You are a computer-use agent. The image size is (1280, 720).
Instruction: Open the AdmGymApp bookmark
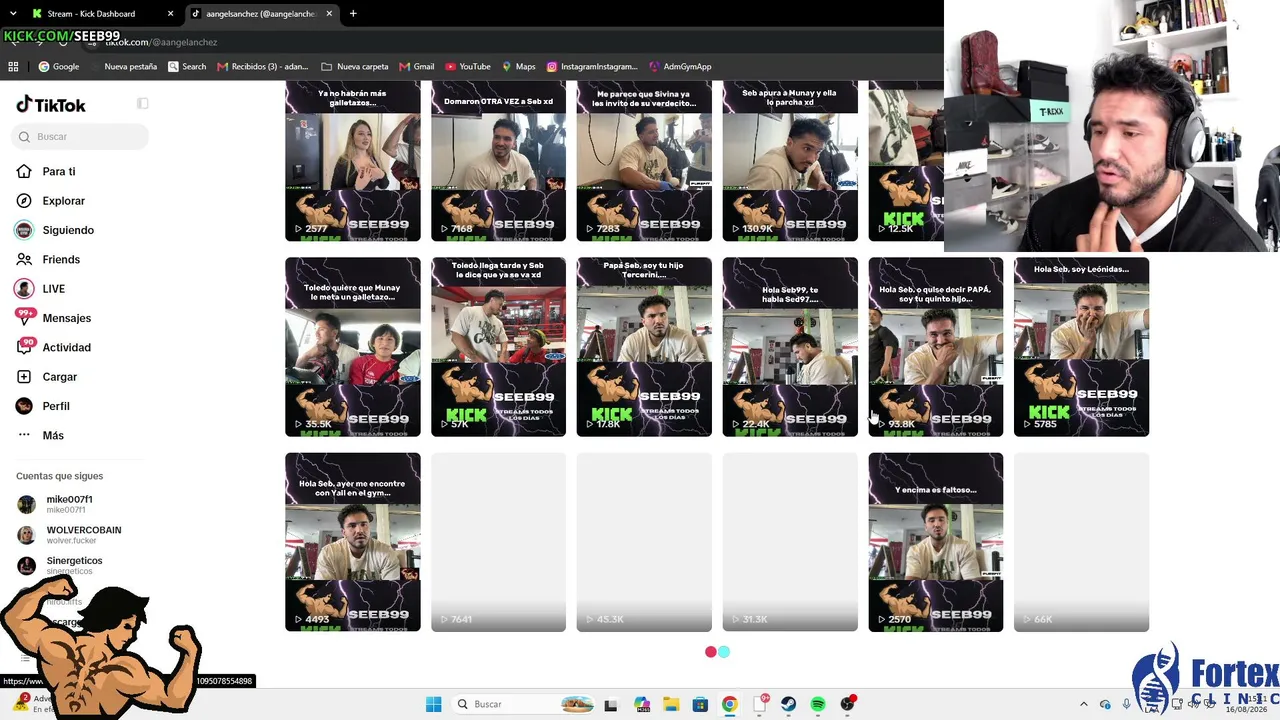click(x=680, y=67)
